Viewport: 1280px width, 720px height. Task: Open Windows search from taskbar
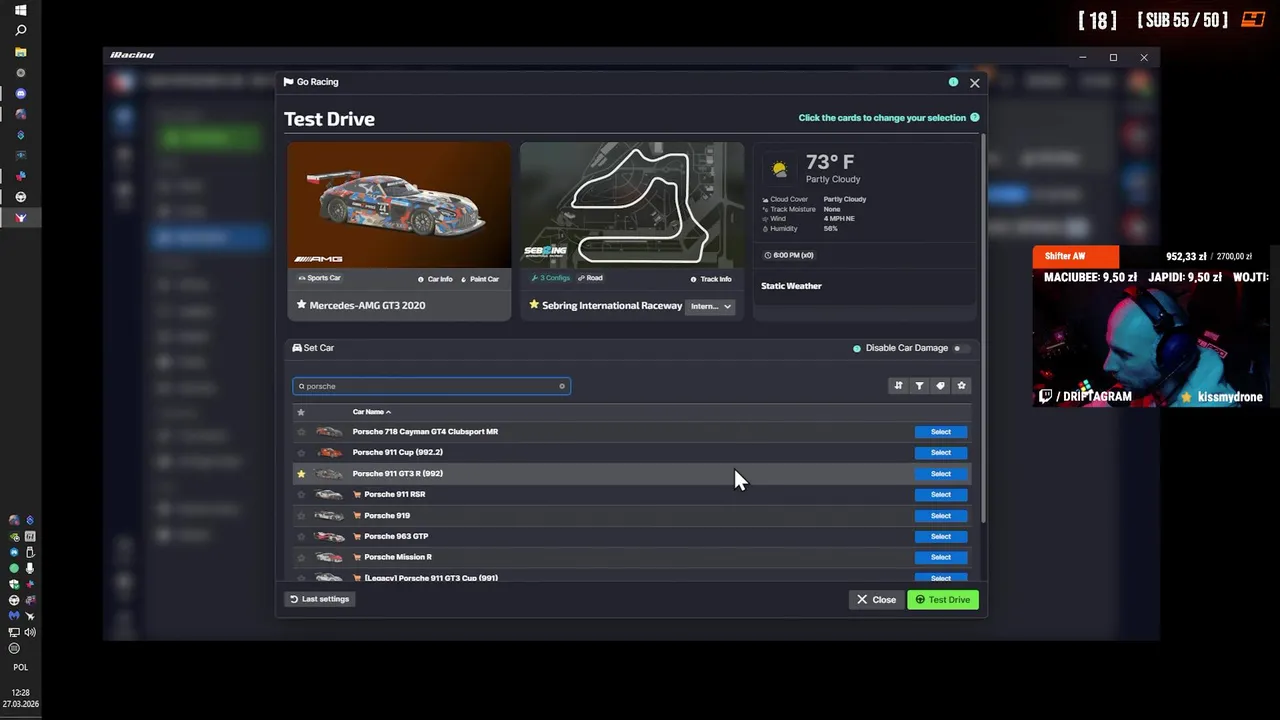[x=21, y=31]
